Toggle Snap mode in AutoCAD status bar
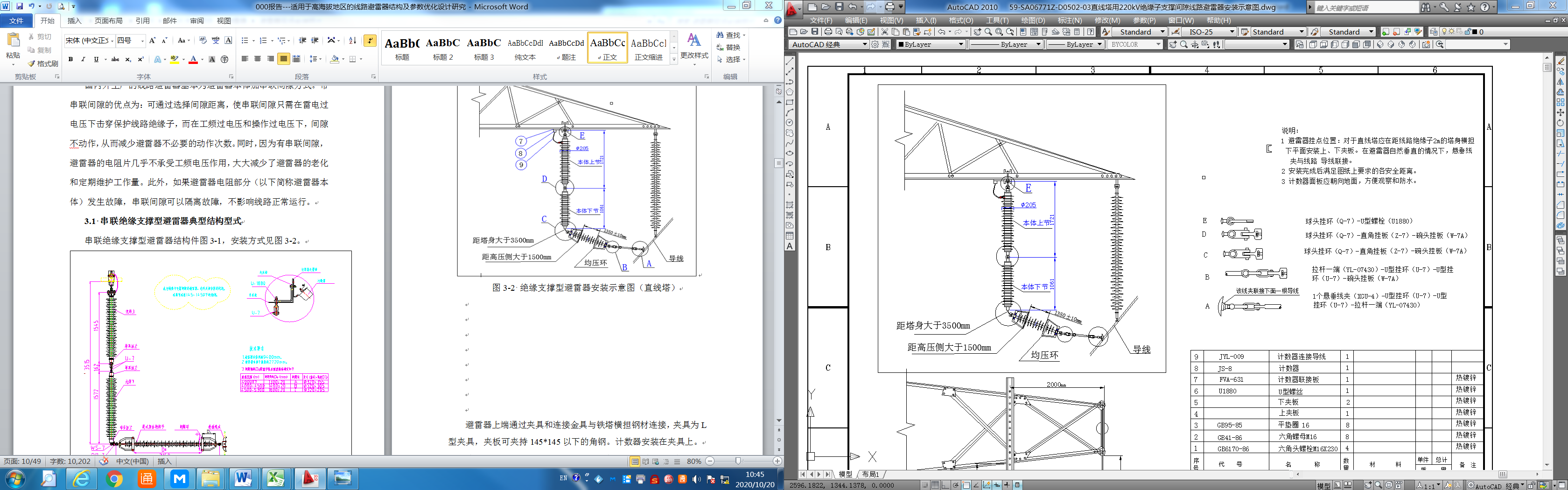The width and height of the screenshot is (1568, 490). [925, 485]
